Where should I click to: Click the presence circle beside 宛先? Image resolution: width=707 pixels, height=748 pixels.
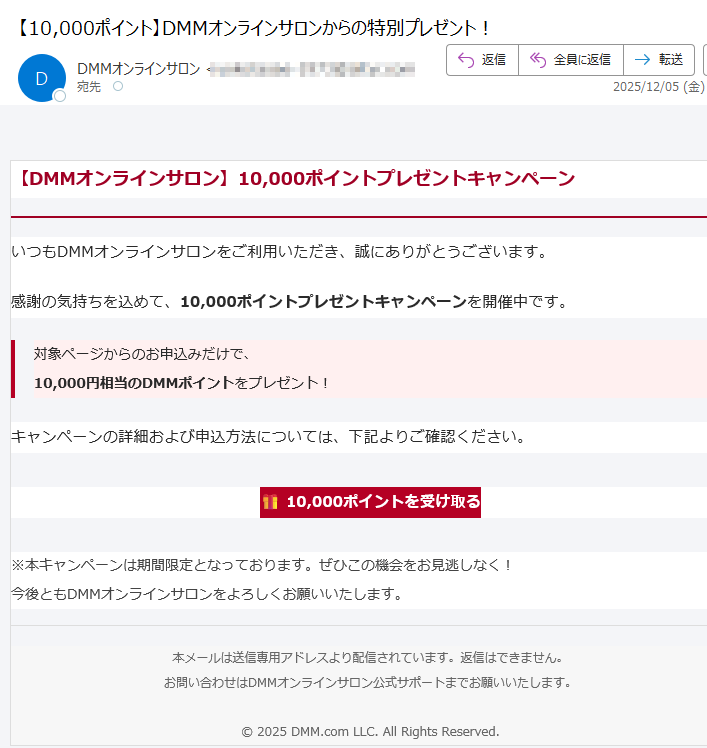click(x=118, y=87)
